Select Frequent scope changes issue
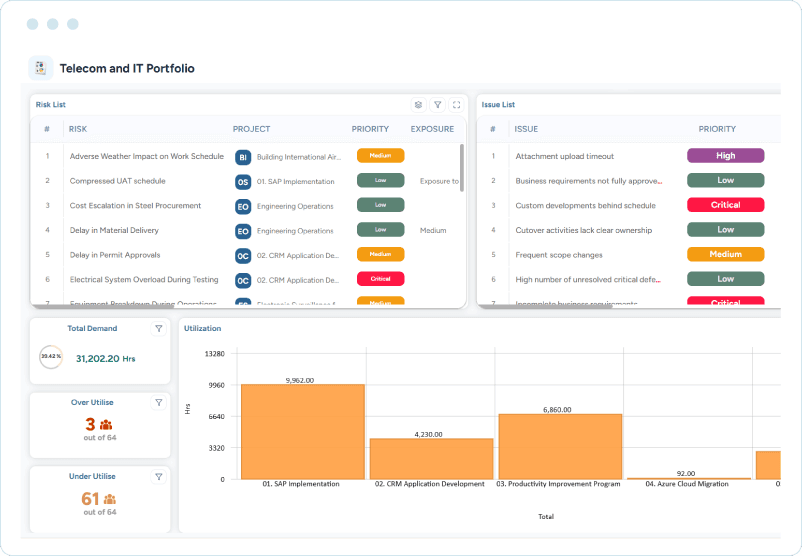The width and height of the screenshot is (802, 556). coord(559,255)
